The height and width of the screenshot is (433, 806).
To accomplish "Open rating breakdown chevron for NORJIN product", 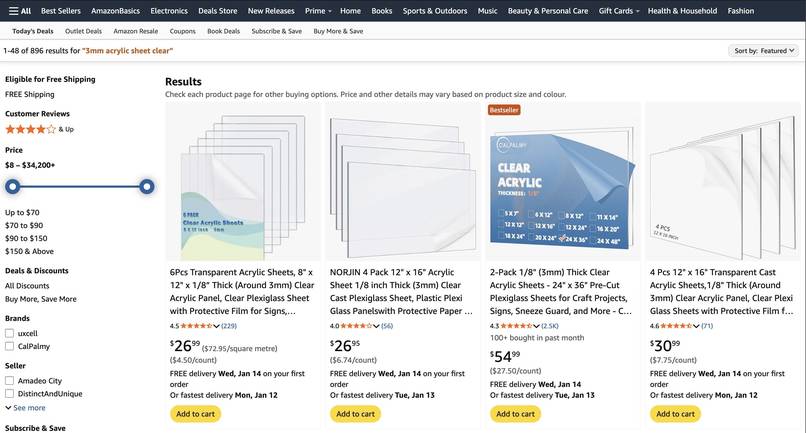I will tap(376, 326).
